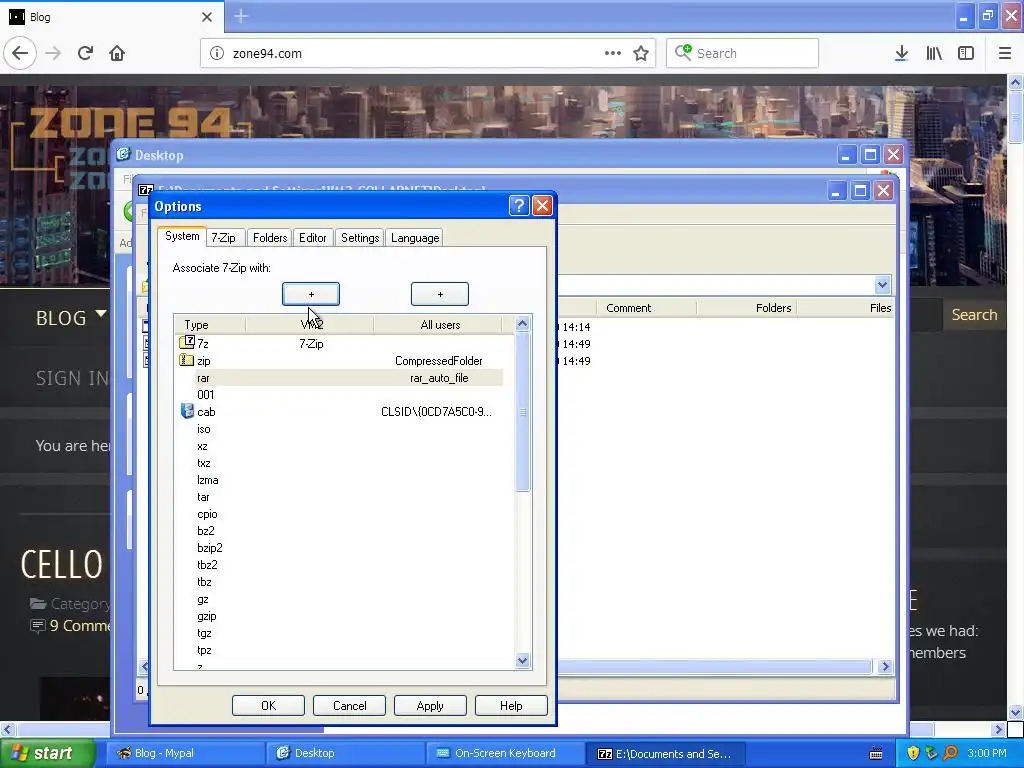Viewport: 1024px width, 768px height.
Task: Select the bzip2 row in type list
Action: click(340, 548)
